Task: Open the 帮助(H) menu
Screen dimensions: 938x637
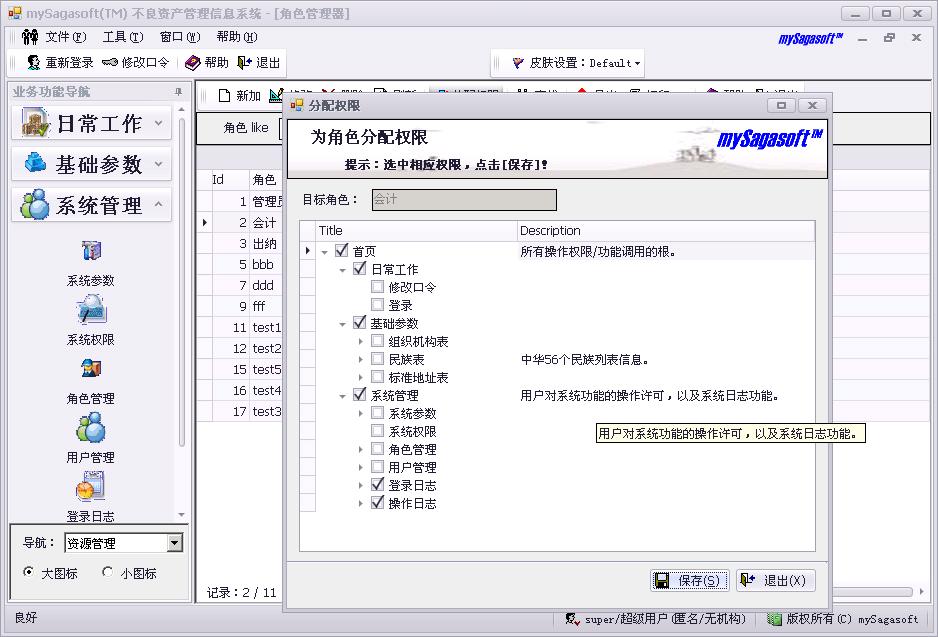Action: click(236, 37)
